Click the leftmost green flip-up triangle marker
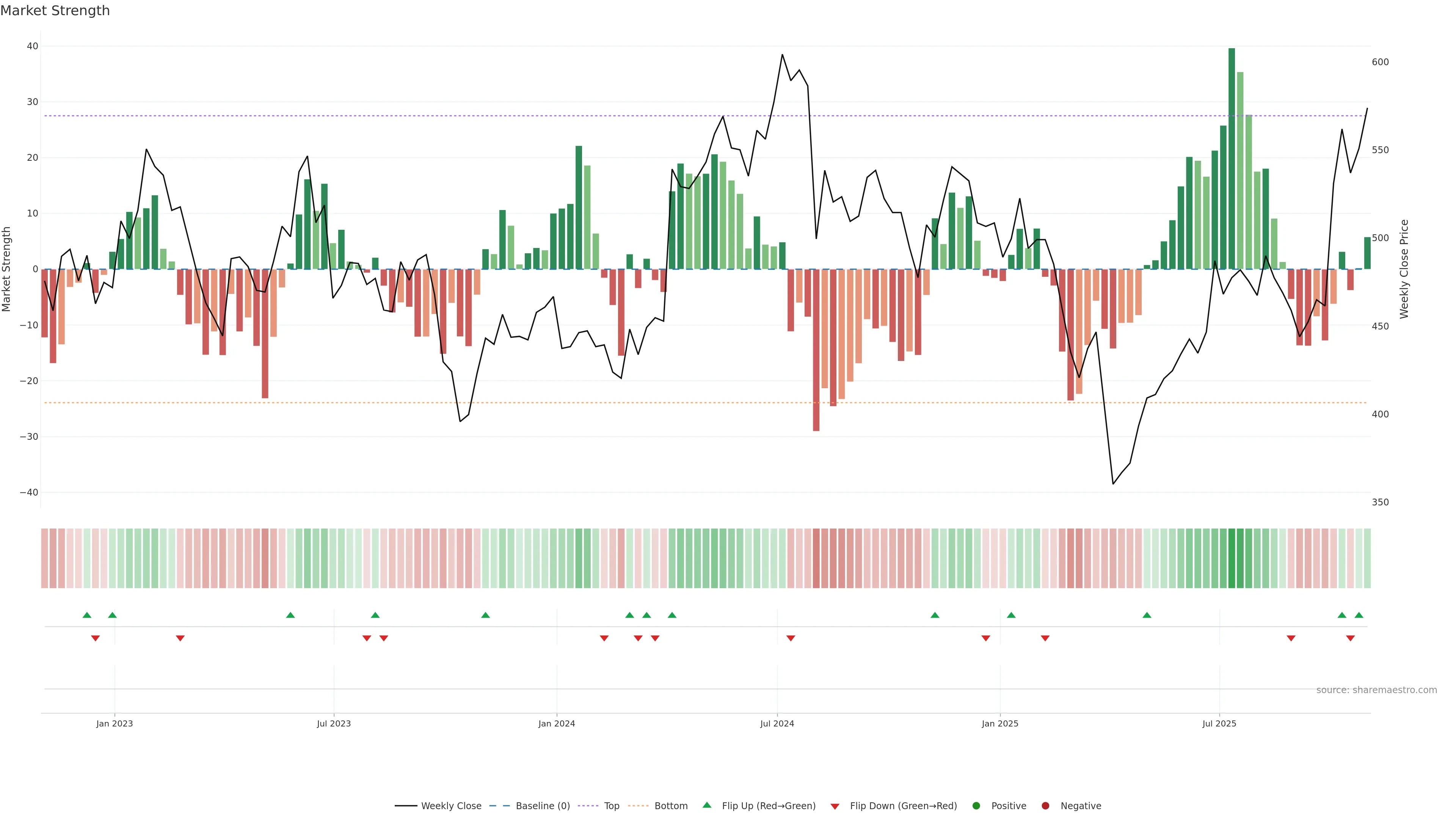Viewport: 1456px width, 819px height. click(86, 615)
